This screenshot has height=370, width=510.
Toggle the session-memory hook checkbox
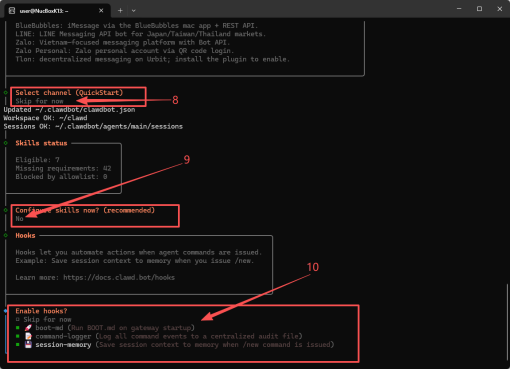(18, 345)
